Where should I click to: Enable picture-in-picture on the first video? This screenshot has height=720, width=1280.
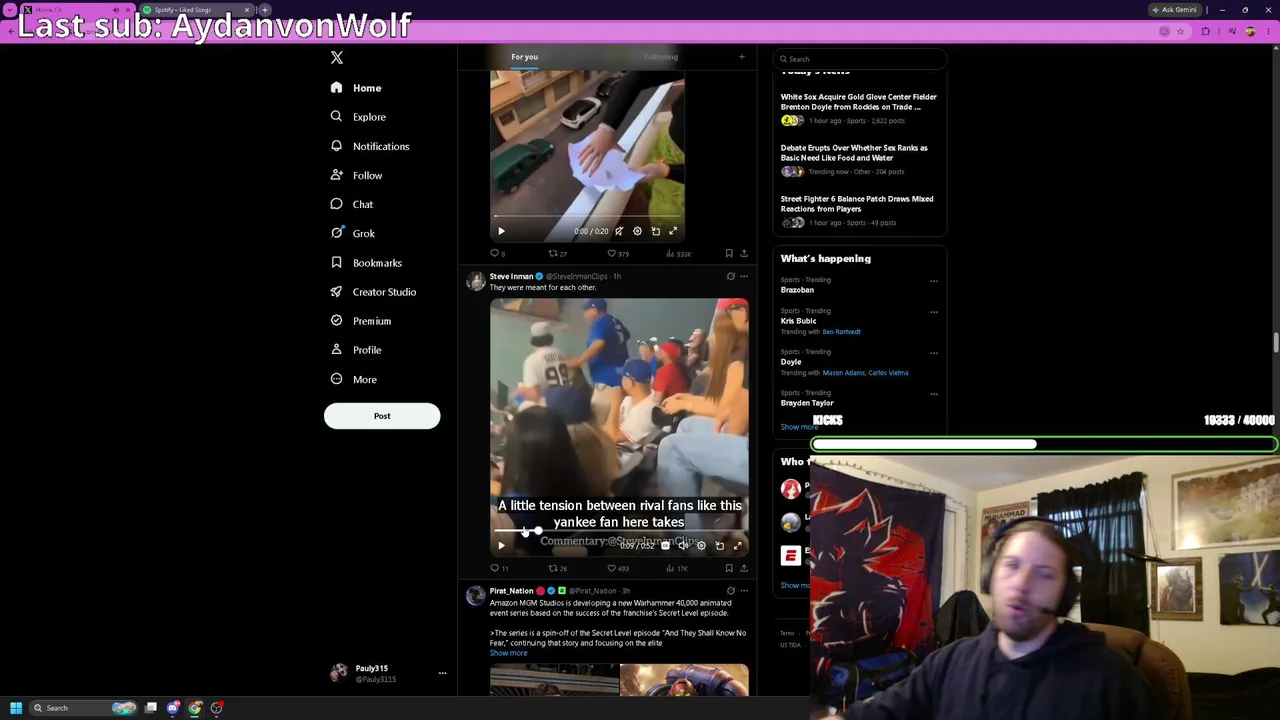(655, 231)
